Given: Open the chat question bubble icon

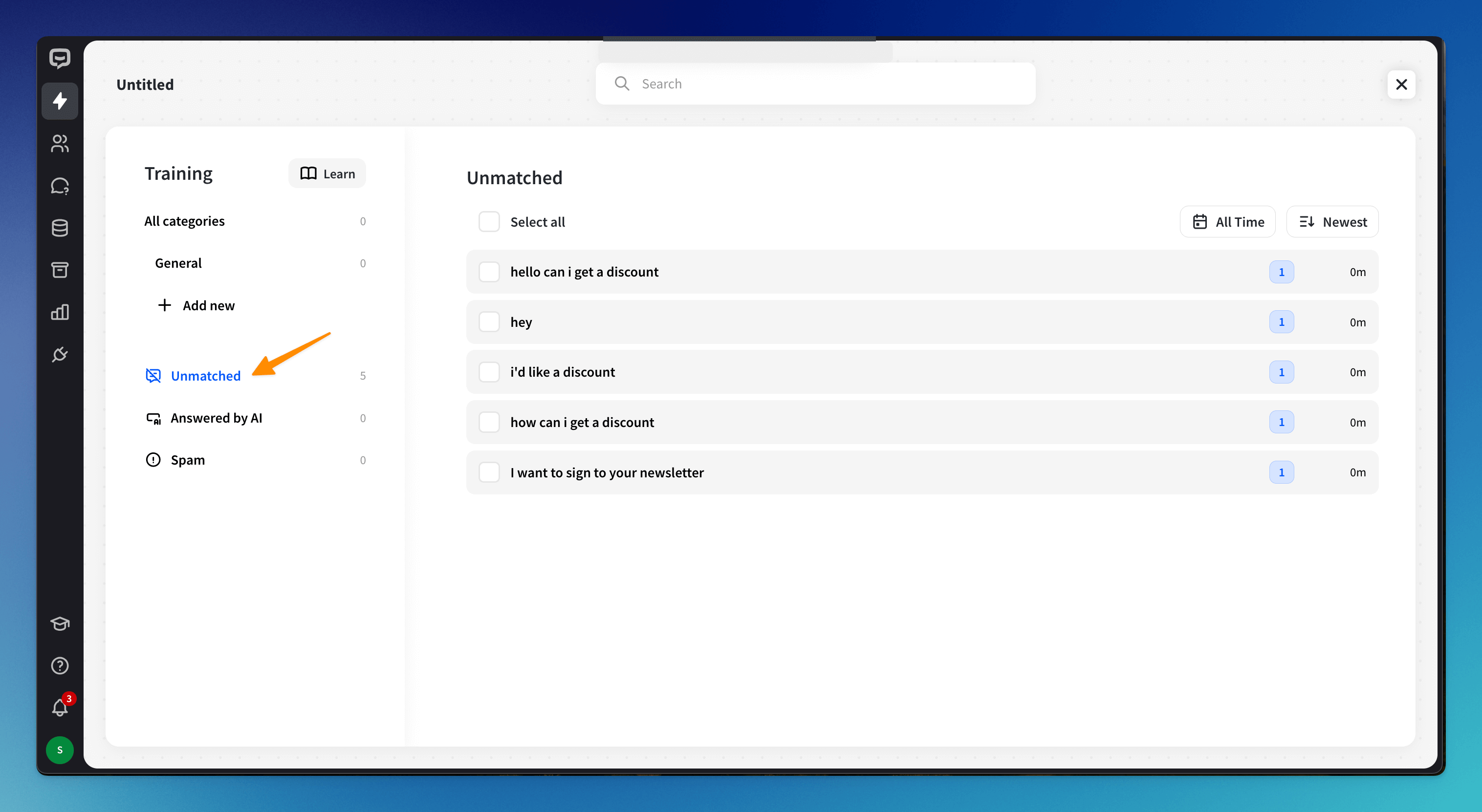Looking at the screenshot, I should (x=60, y=186).
